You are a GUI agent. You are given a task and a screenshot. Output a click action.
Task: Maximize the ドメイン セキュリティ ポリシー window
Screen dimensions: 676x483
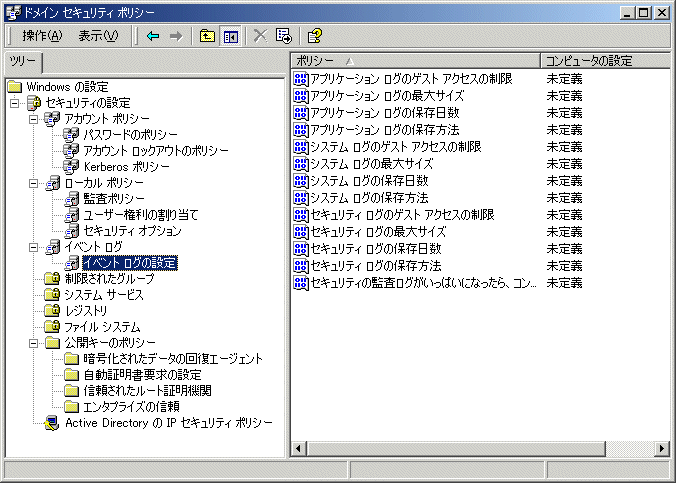click(644, 13)
